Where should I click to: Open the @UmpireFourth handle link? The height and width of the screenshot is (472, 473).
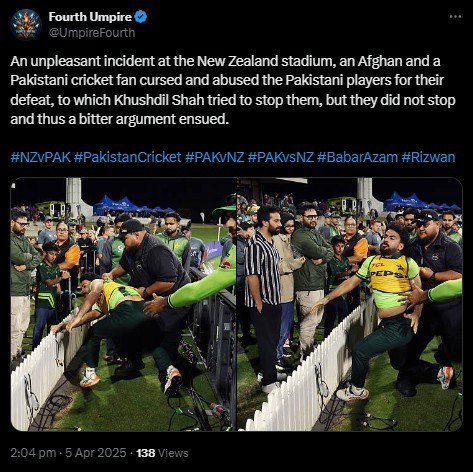tap(92, 33)
